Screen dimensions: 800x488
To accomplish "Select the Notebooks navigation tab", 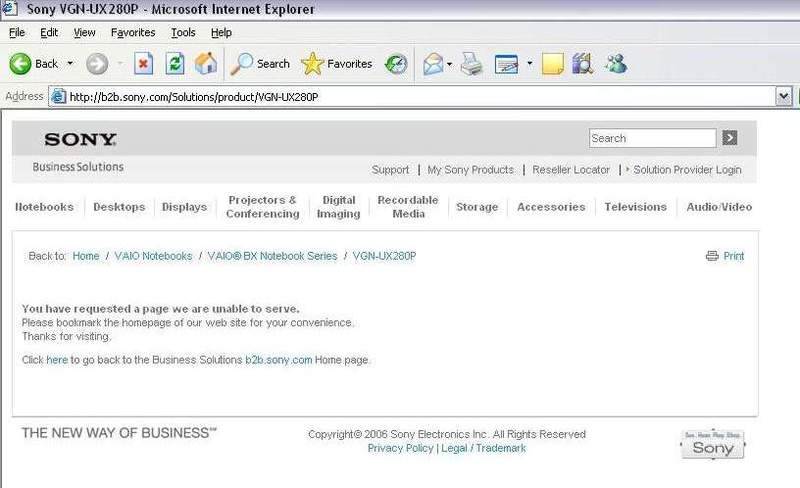I will (x=44, y=207).
